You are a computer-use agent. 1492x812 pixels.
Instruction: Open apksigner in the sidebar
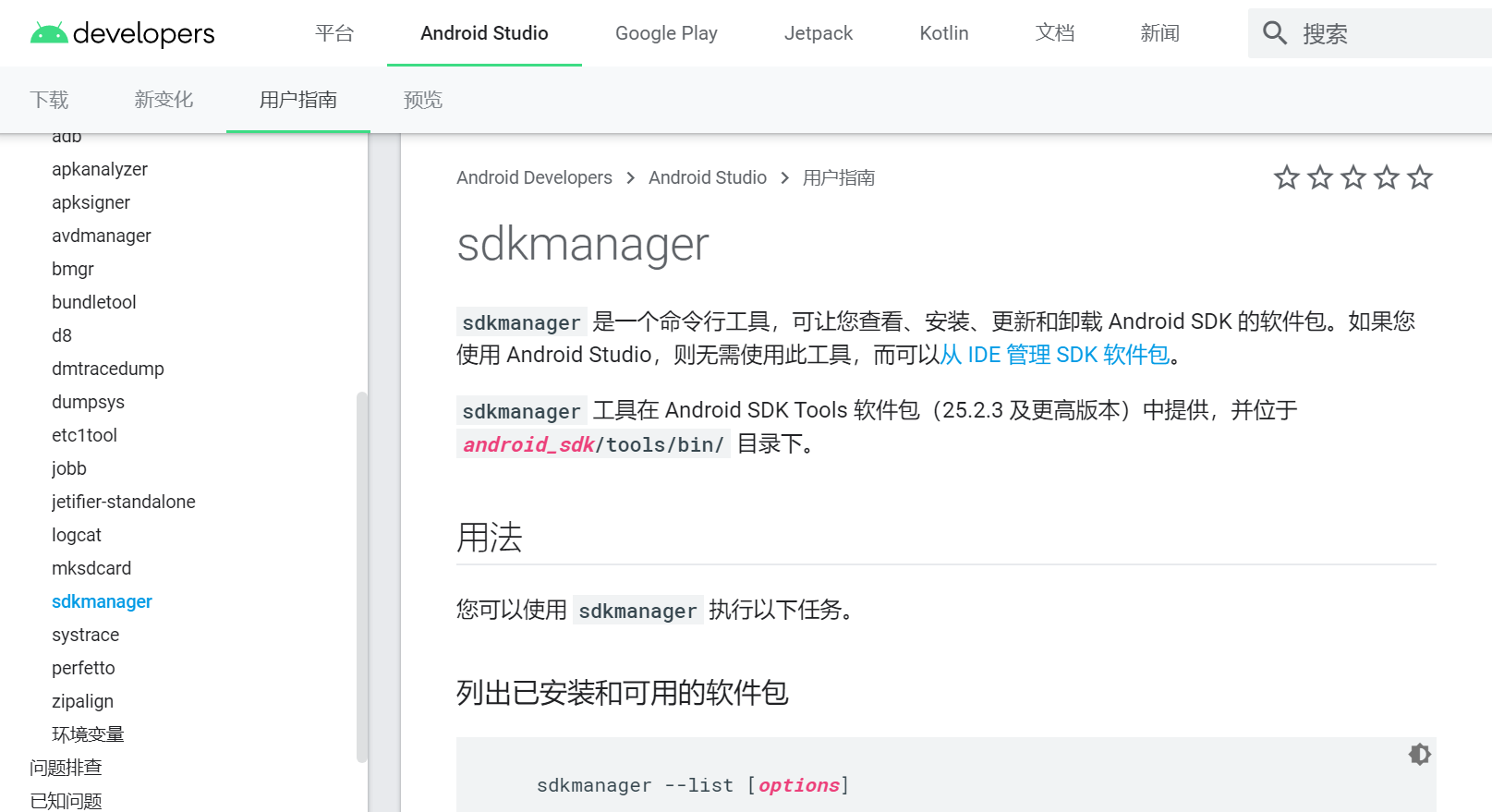[x=91, y=202]
